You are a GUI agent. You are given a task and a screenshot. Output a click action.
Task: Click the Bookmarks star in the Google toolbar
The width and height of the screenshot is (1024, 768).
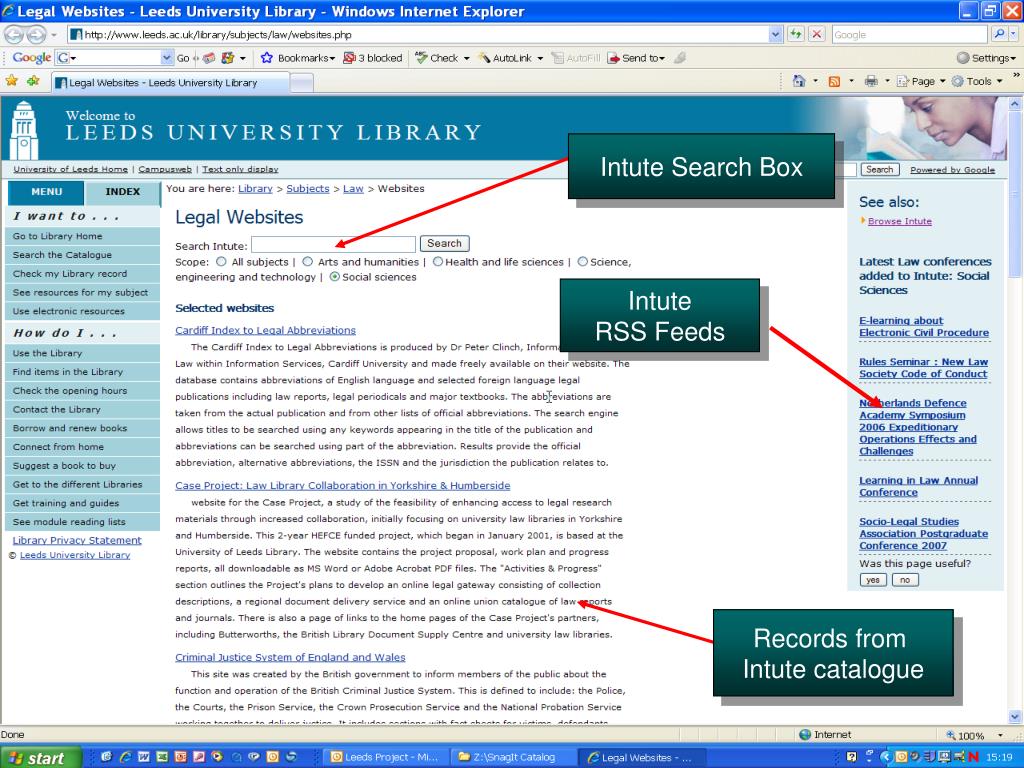266,58
